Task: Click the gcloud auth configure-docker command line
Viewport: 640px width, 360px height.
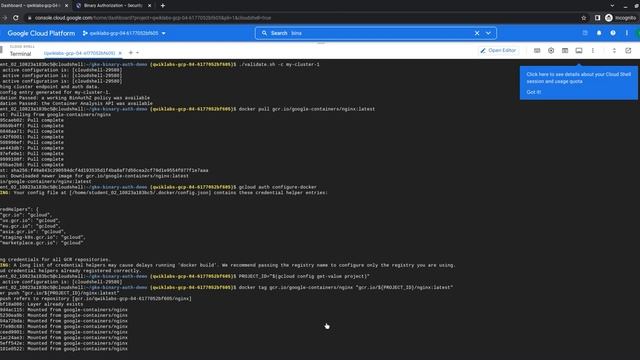Action: (x=278, y=187)
